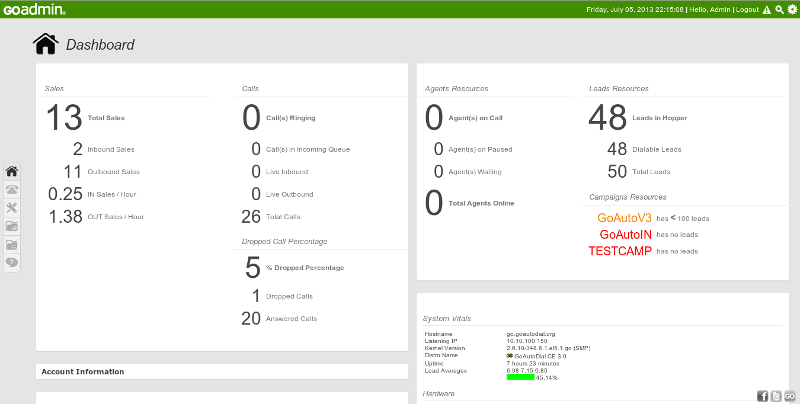Screen dimensions: 800x404
Task: Open the settings gear icon in header
Action: point(792,10)
